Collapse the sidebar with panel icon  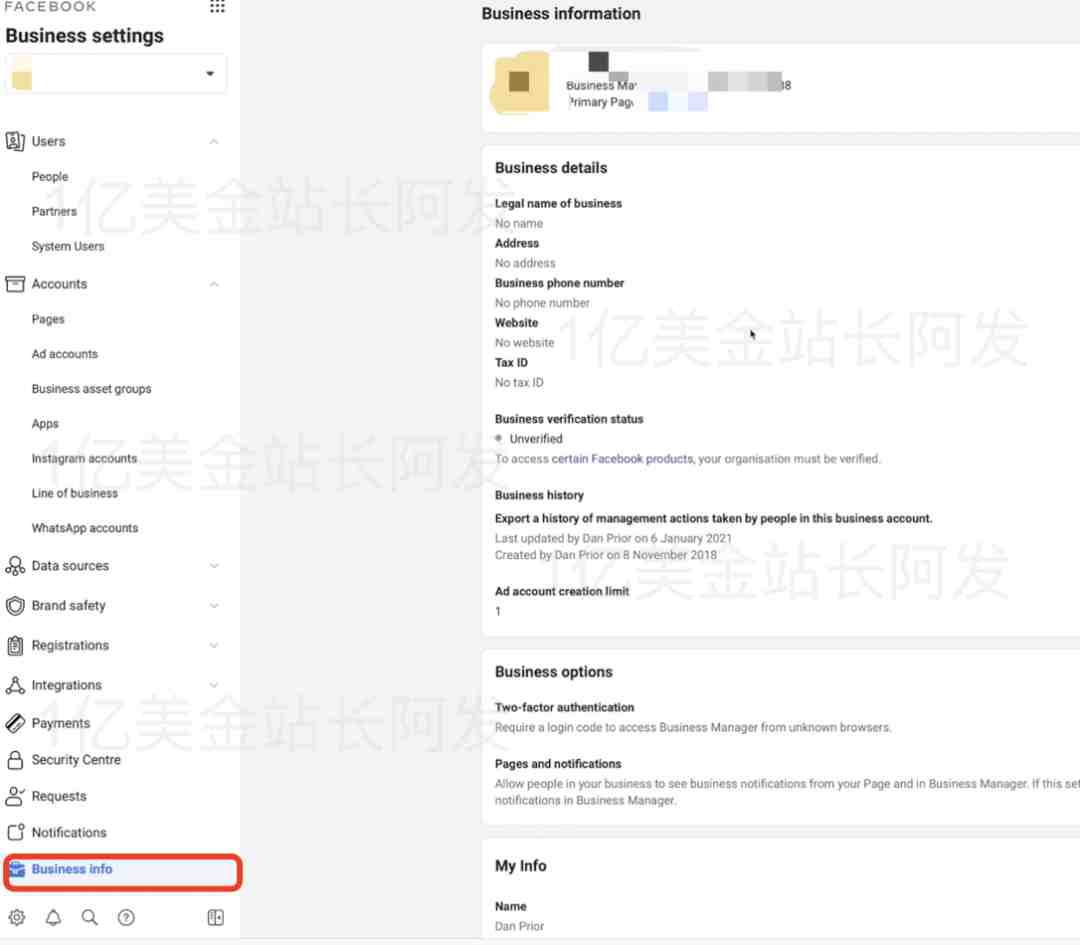[x=216, y=917]
